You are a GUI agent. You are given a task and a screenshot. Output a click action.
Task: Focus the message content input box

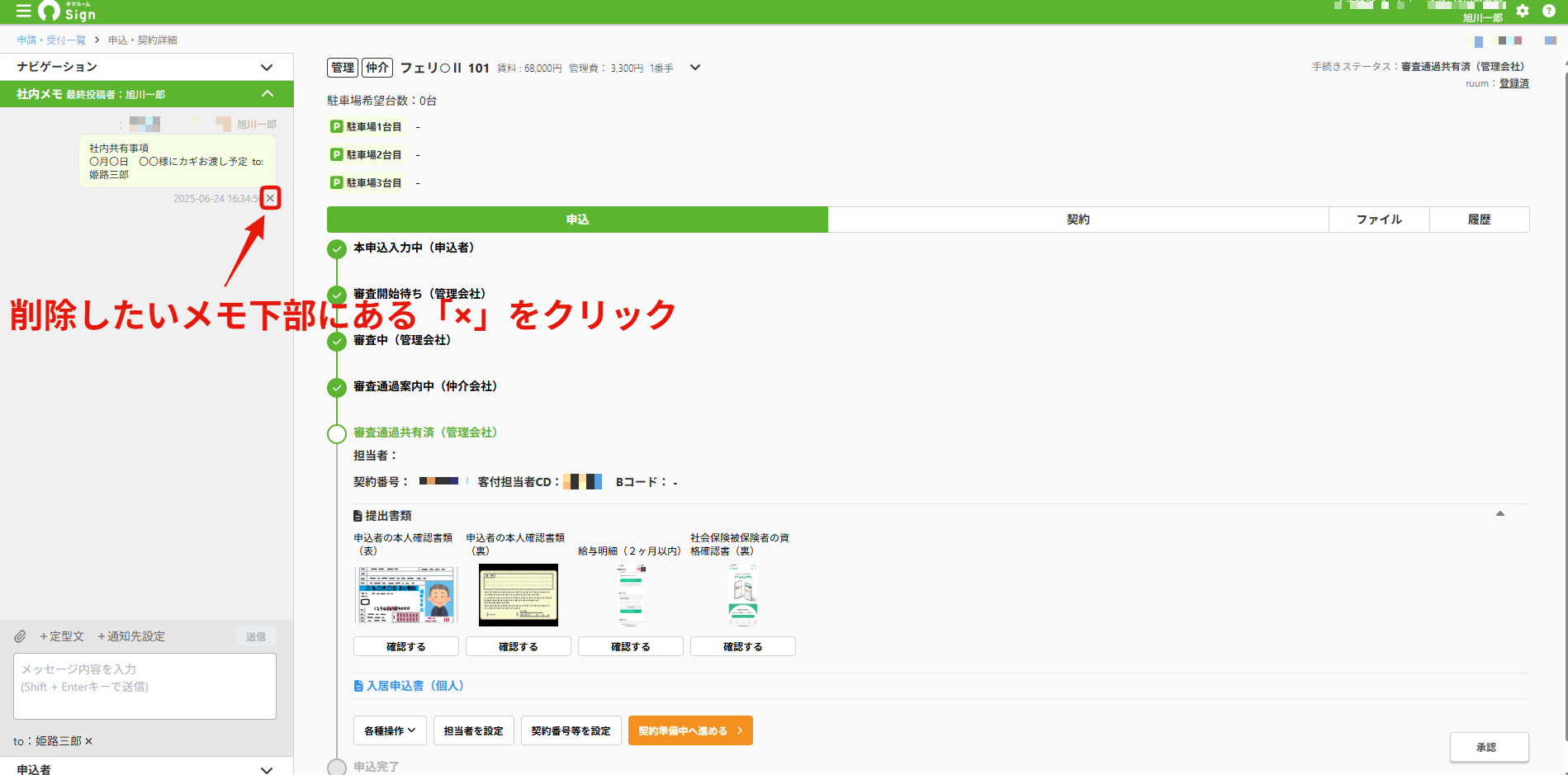pyautogui.click(x=144, y=686)
